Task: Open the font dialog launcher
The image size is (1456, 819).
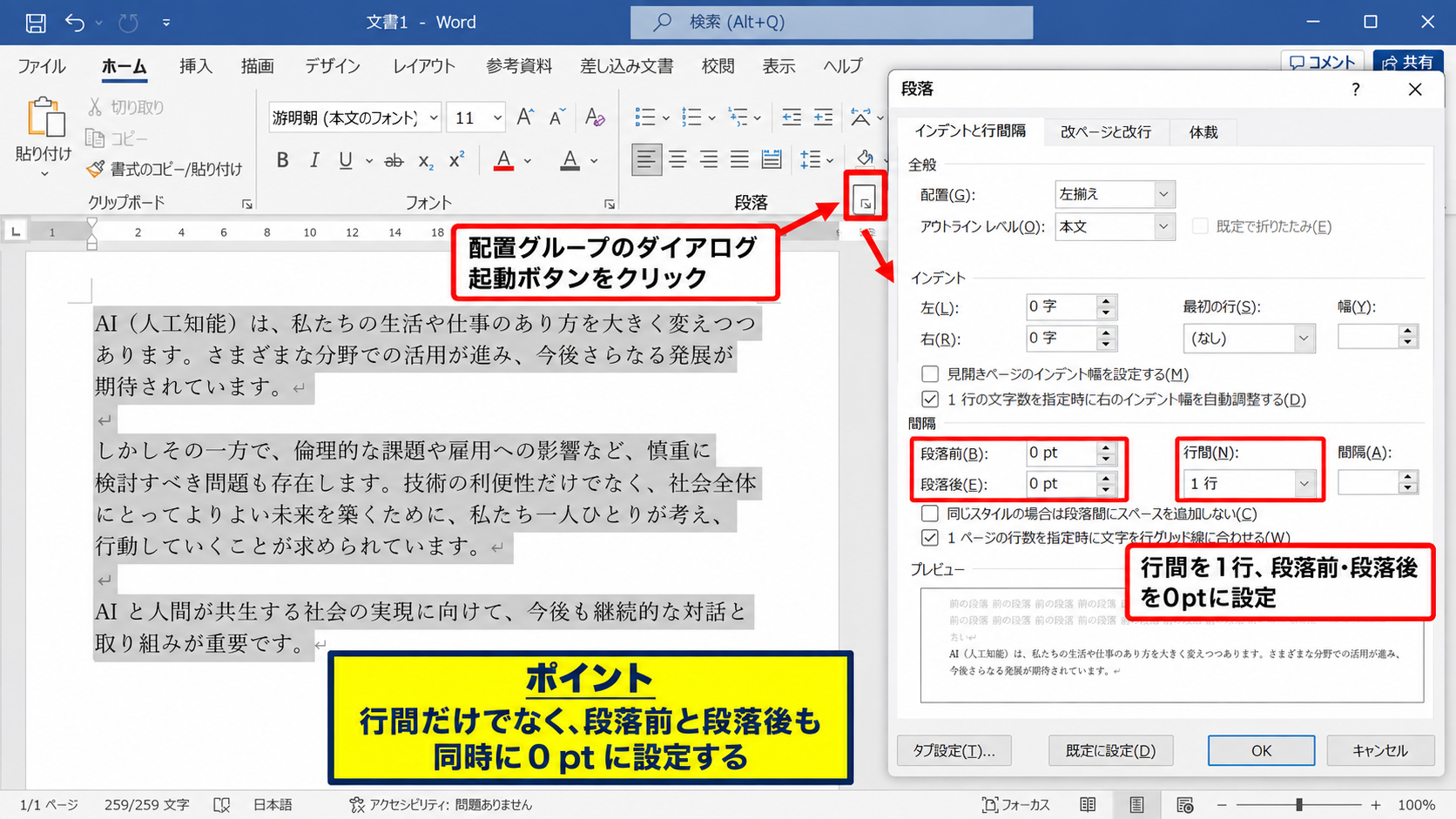Action: point(610,205)
